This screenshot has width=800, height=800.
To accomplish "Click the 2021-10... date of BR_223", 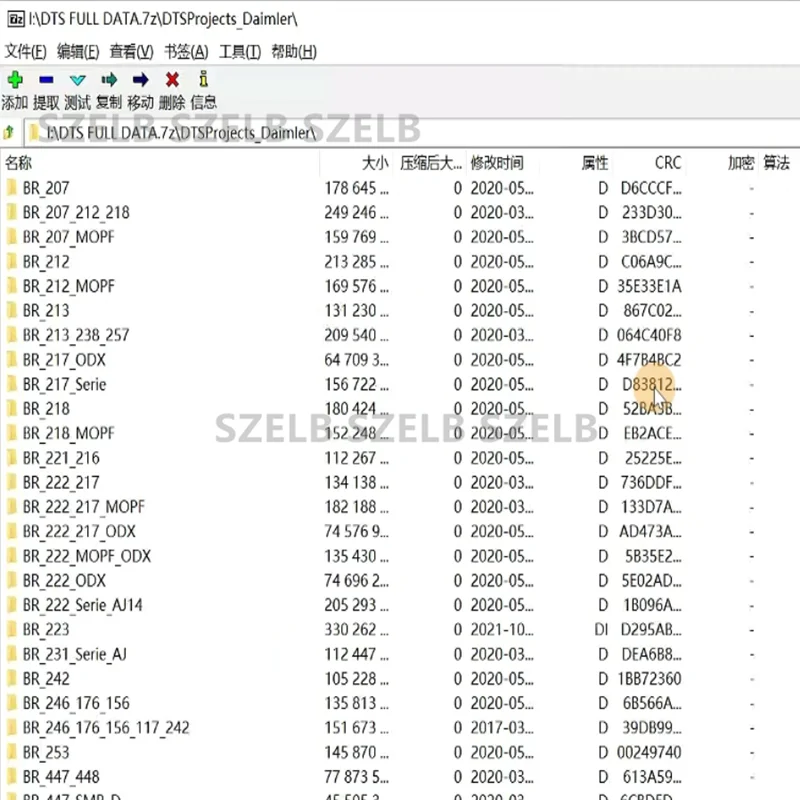I will click(x=502, y=630).
